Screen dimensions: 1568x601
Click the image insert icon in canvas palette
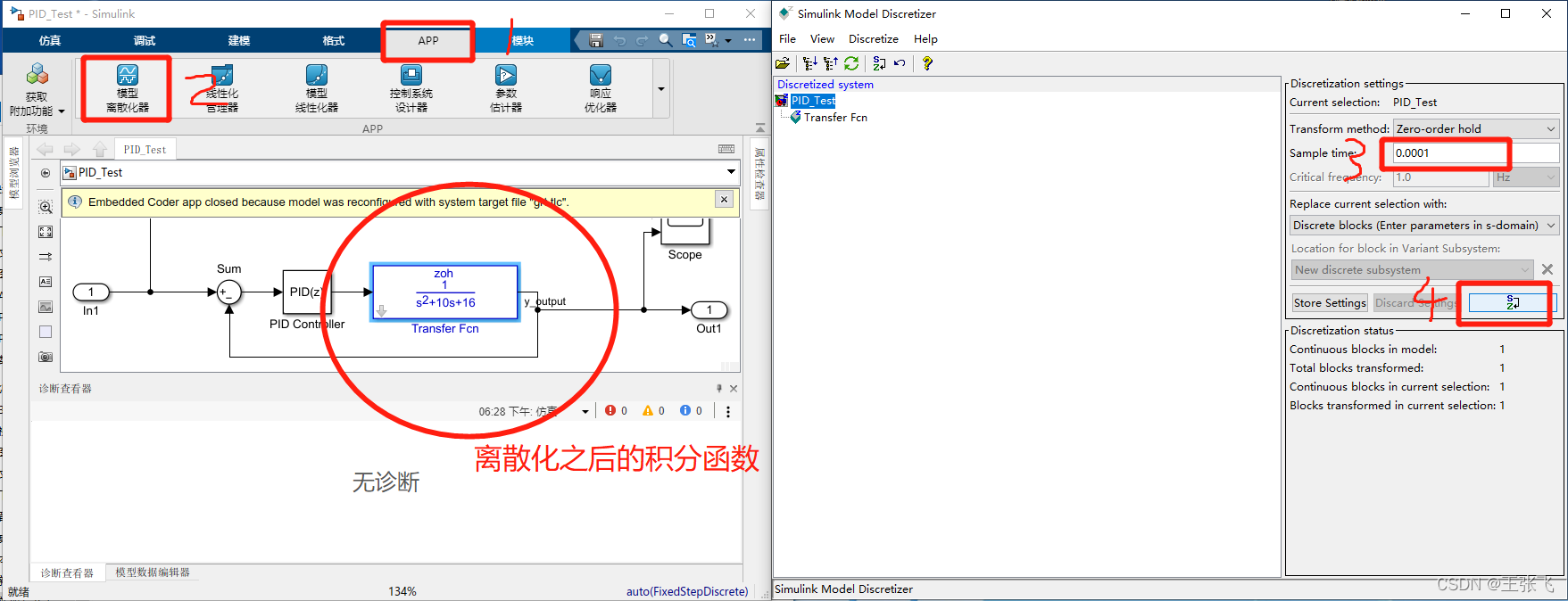[x=46, y=307]
